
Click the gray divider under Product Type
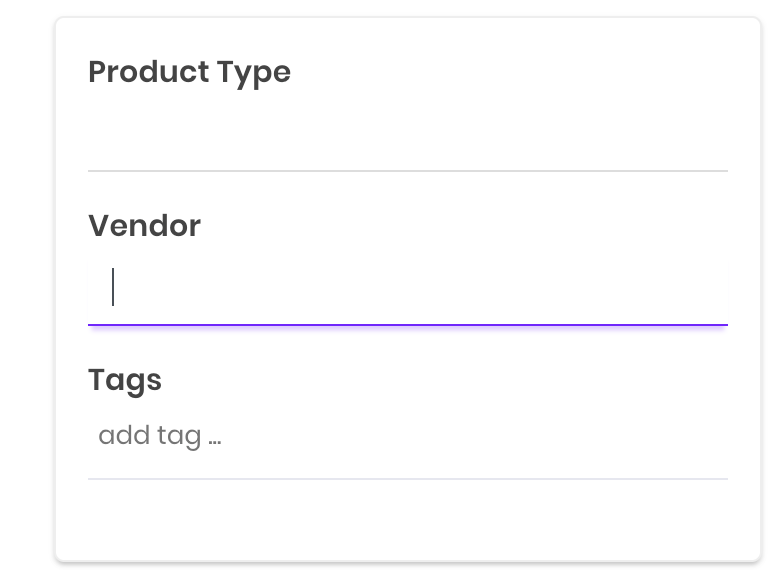[407, 171]
